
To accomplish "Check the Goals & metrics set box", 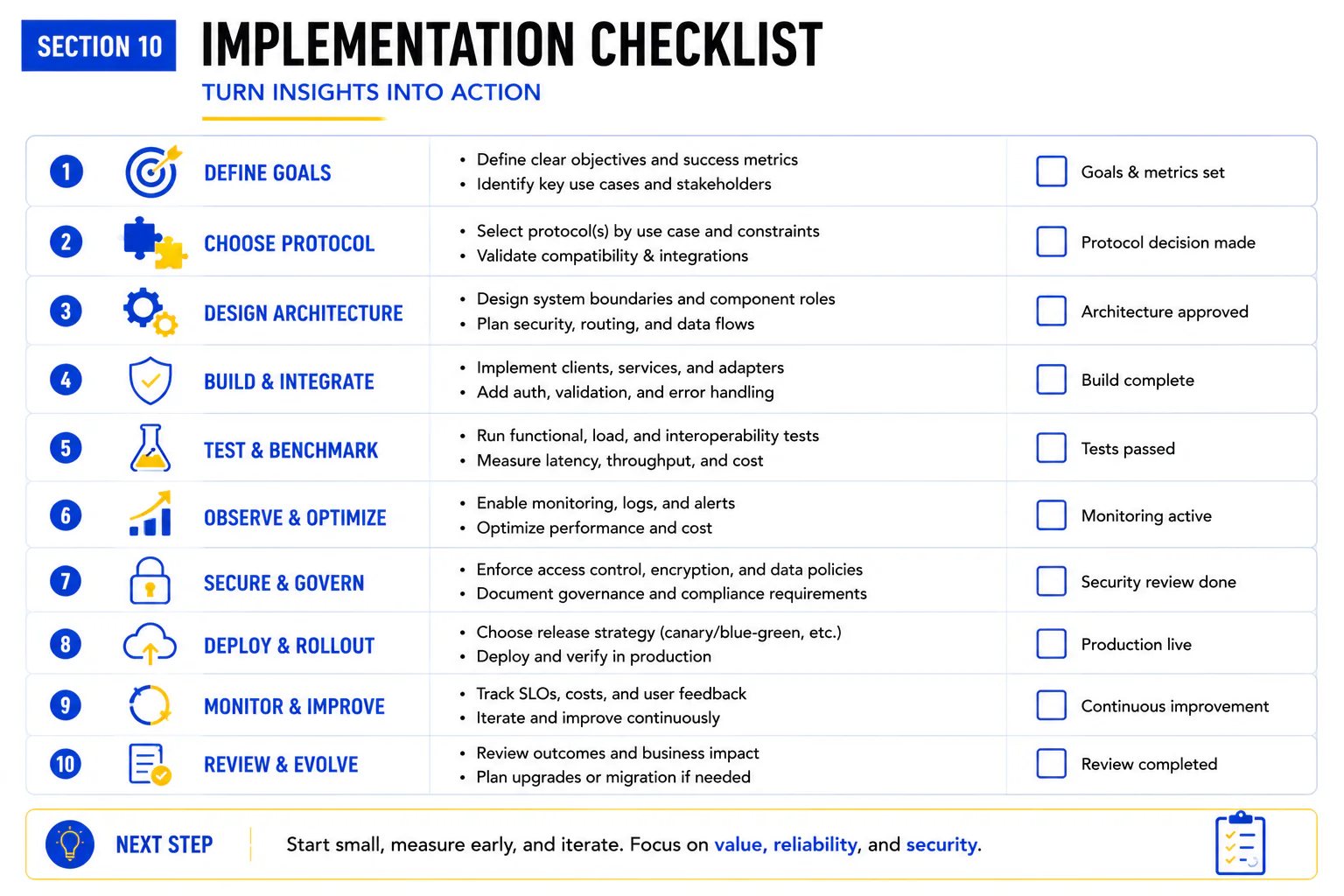I will 1052,171.
